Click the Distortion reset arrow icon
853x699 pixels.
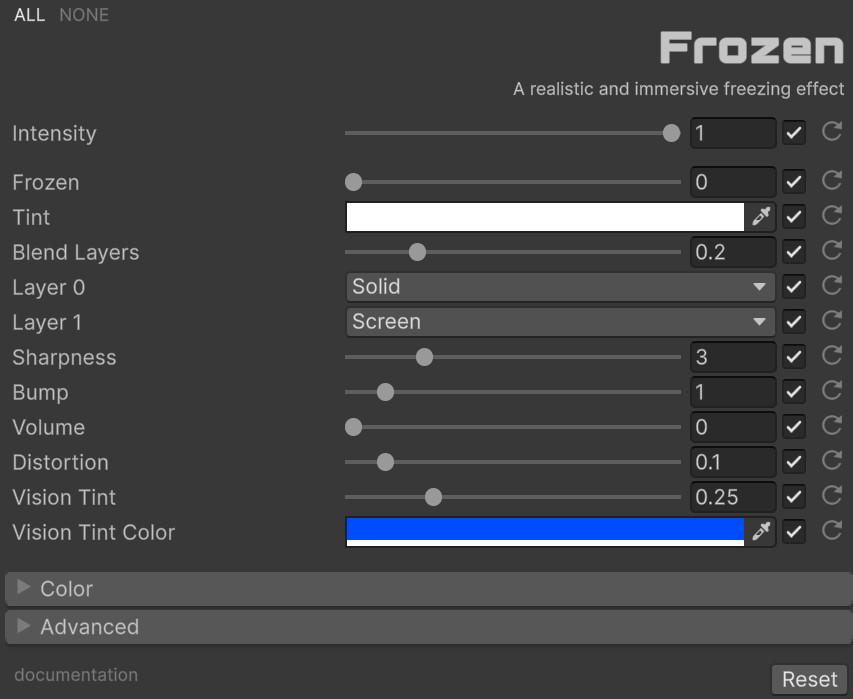click(831, 461)
